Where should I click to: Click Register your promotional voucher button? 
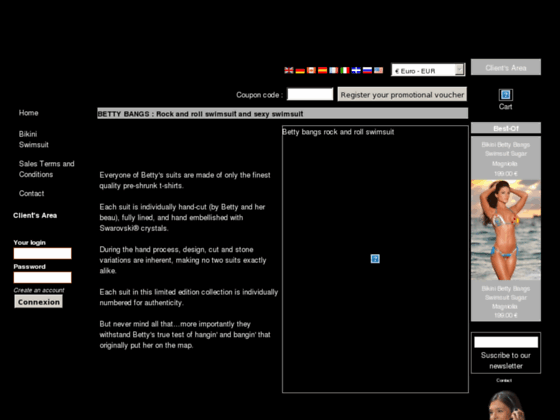tap(402, 94)
